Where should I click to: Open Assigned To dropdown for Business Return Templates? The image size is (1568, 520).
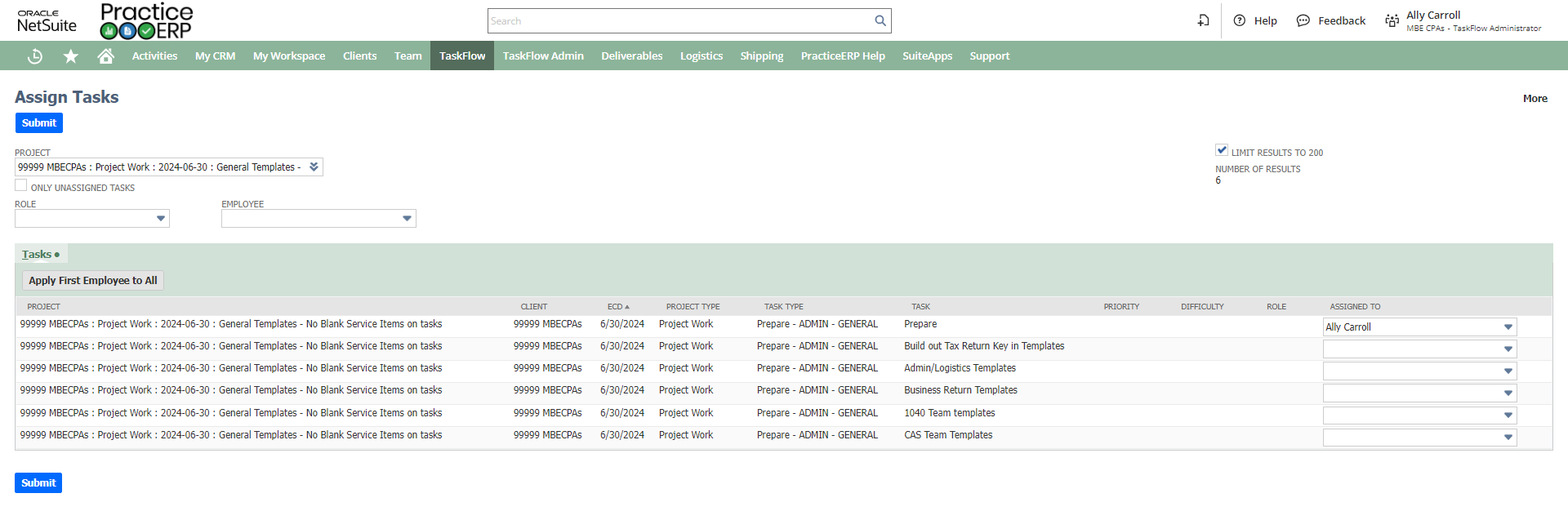click(x=1508, y=393)
